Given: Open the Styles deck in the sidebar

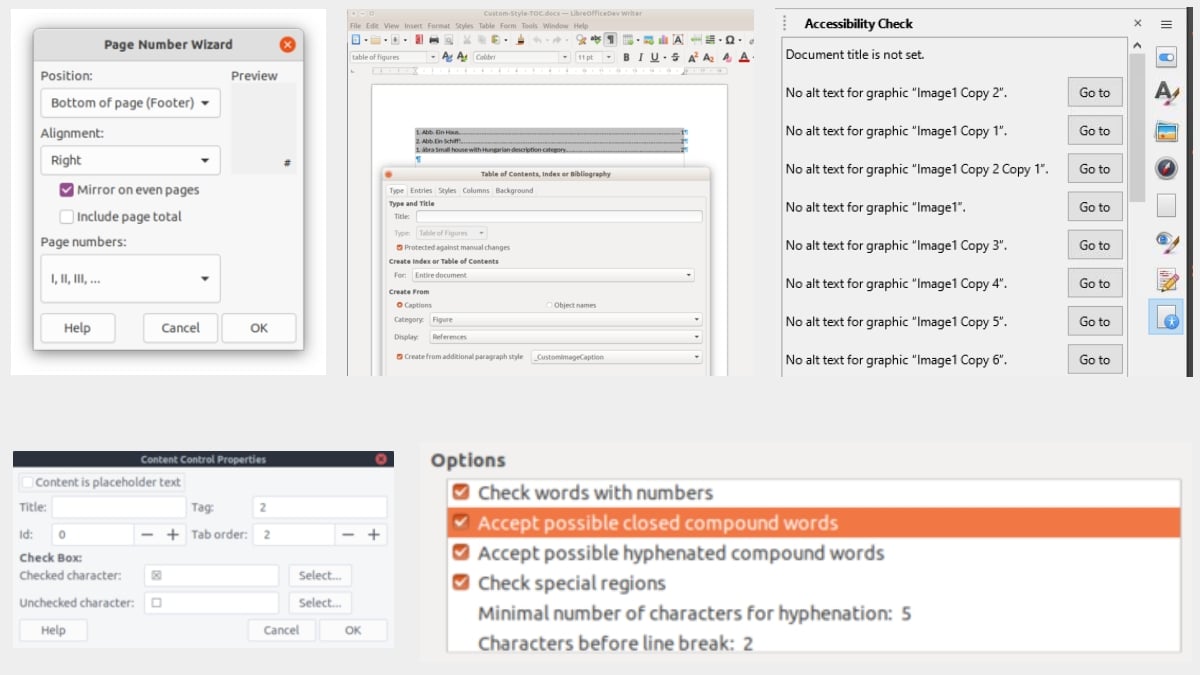Looking at the screenshot, I should (x=1166, y=93).
